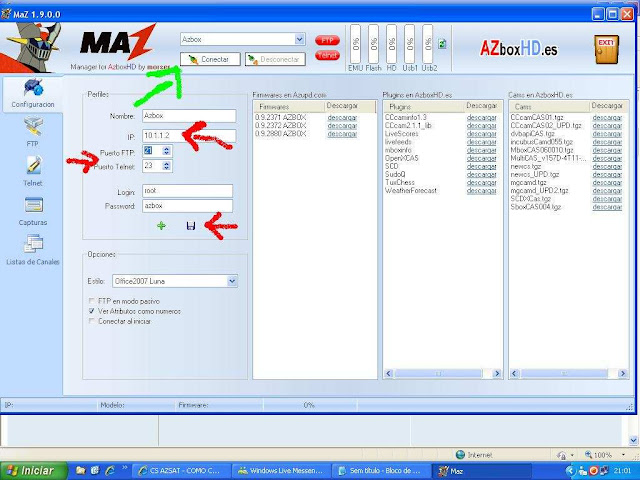Viewport: 640px width, 480px height.
Task: Click Internet Explorer quick launch icon
Action: click(x=109, y=471)
